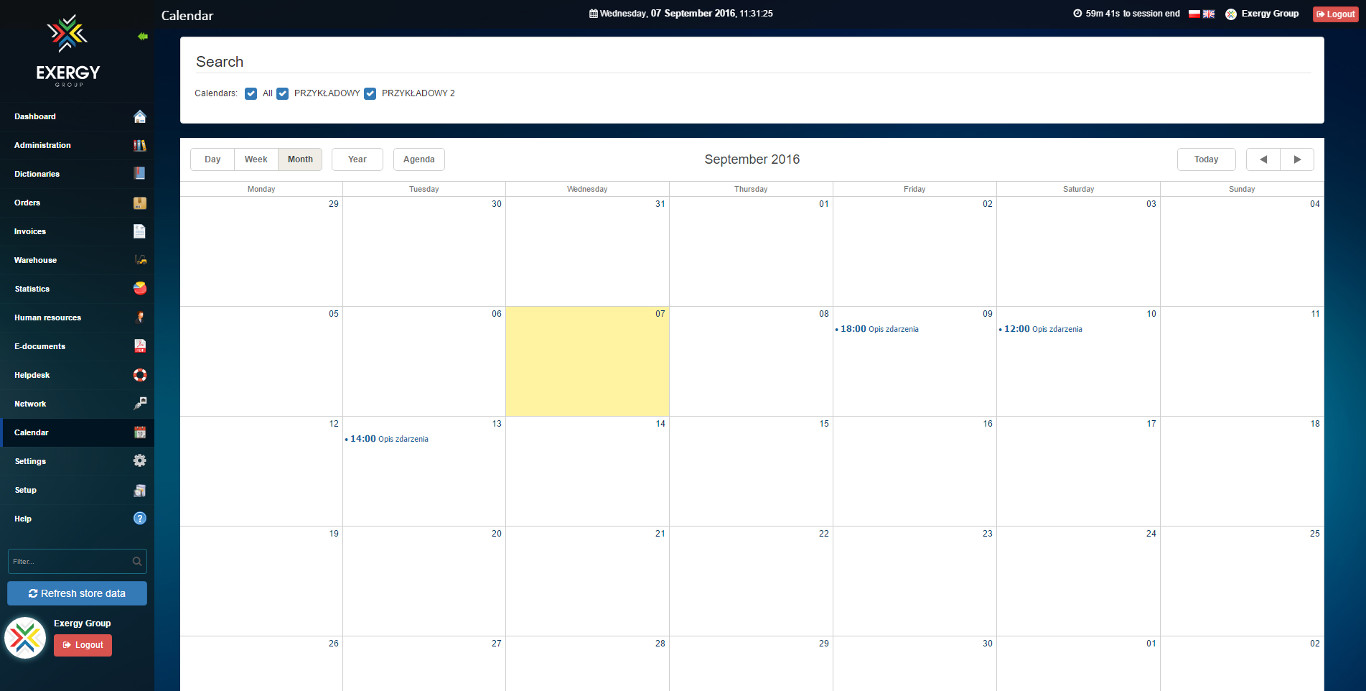Click the Administration books icon

[140, 145]
